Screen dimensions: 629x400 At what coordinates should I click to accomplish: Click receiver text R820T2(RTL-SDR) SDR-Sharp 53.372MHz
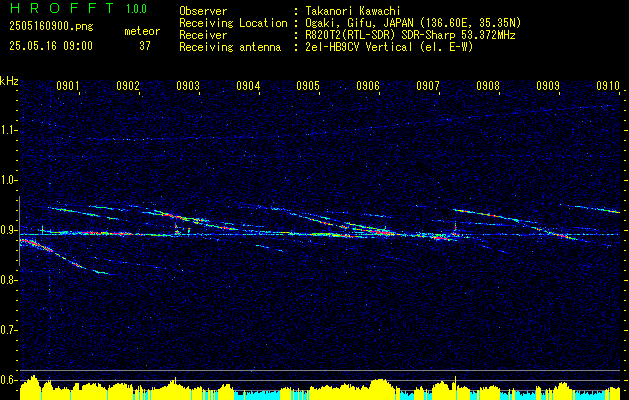[x=410, y=35]
